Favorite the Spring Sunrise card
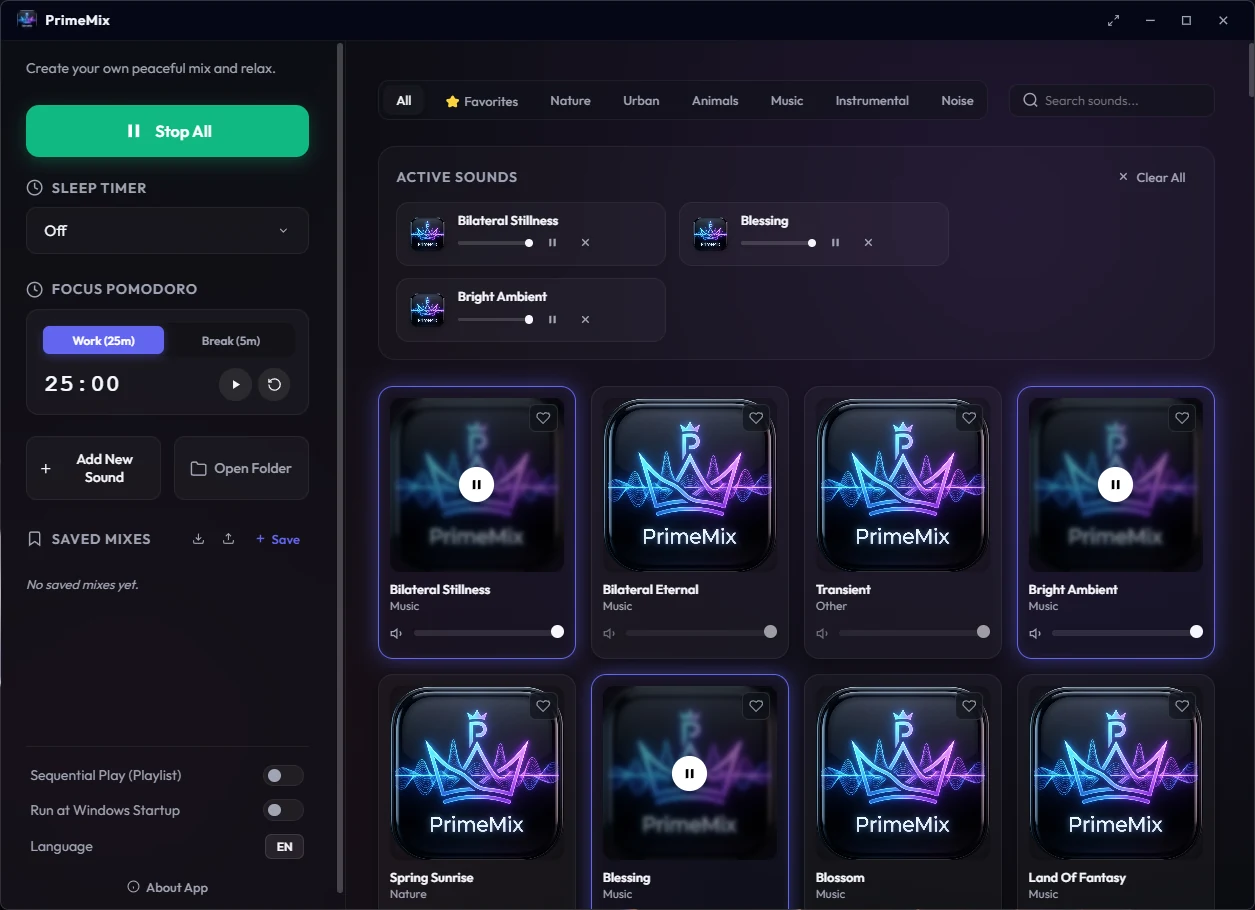Image resolution: width=1255 pixels, height=910 pixels. pos(543,706)
